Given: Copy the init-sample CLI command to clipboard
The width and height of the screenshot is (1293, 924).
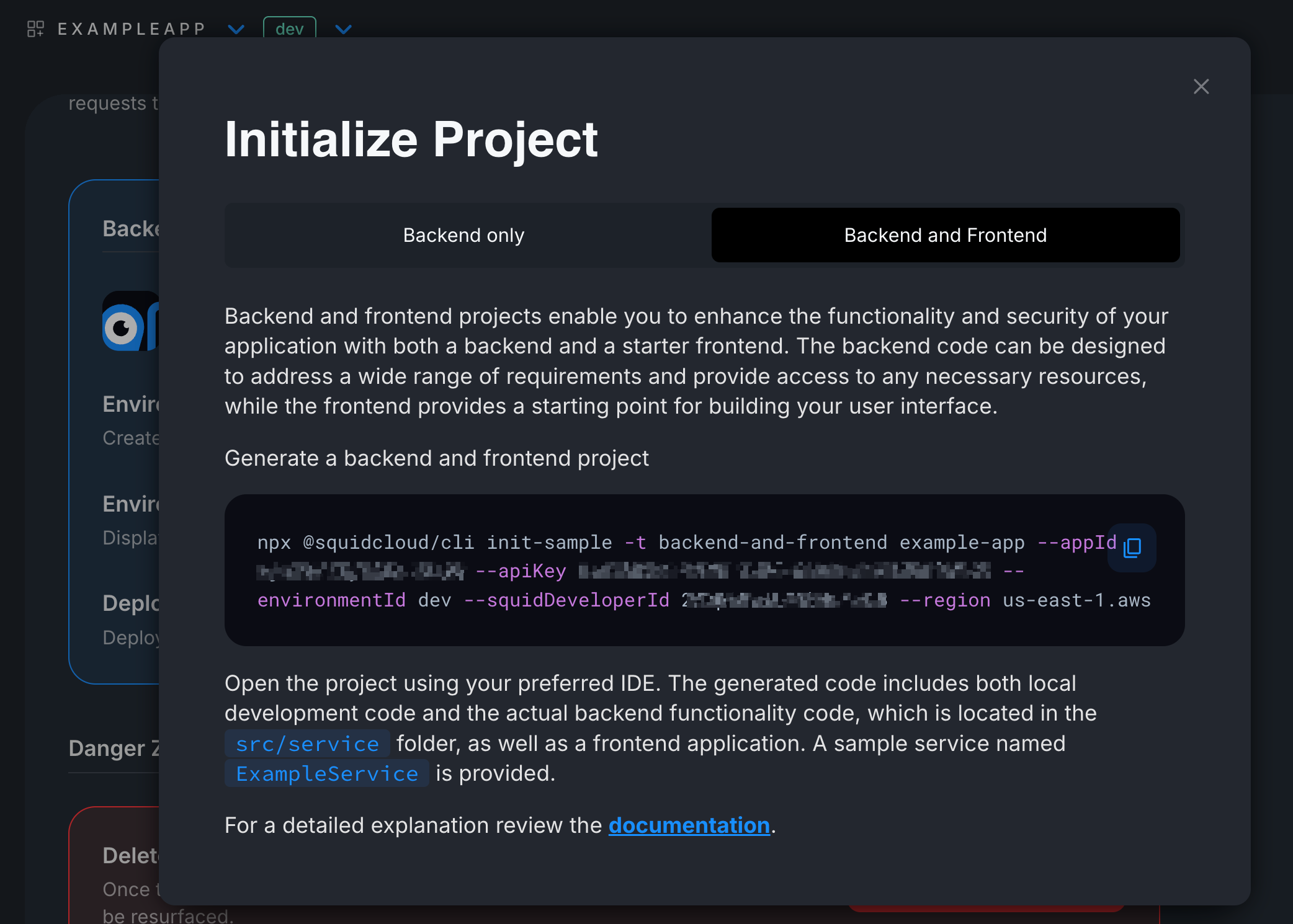Looking at the screenshot, I should (1131, 548).
